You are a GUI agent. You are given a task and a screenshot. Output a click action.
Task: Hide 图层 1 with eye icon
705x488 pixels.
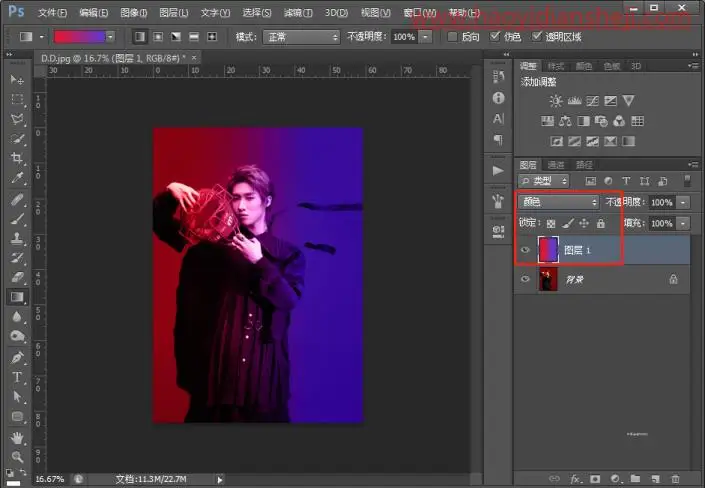click(x=525, y=250)
